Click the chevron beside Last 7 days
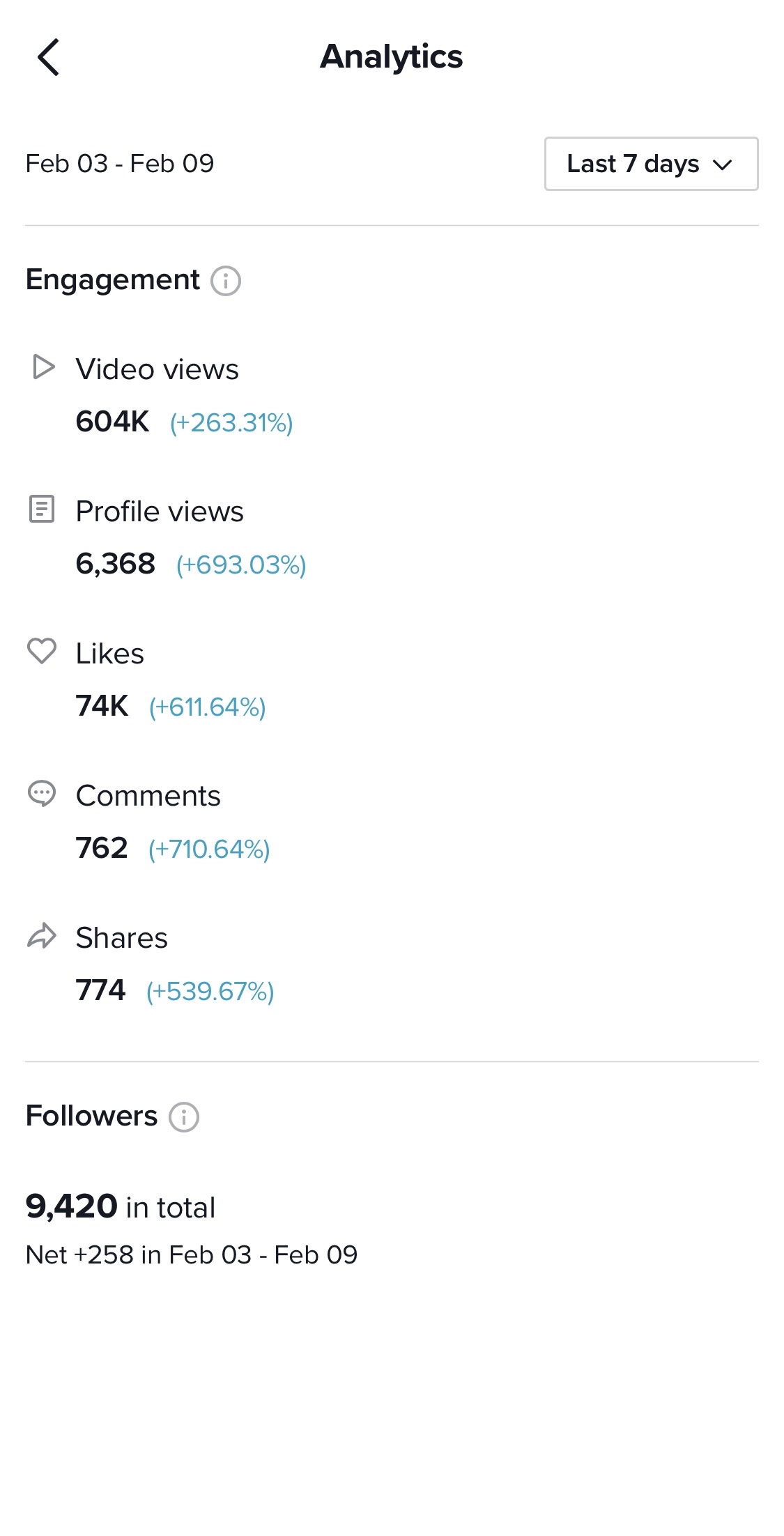The height and width of the screenshot is (1536, 784). coord(723,164)
